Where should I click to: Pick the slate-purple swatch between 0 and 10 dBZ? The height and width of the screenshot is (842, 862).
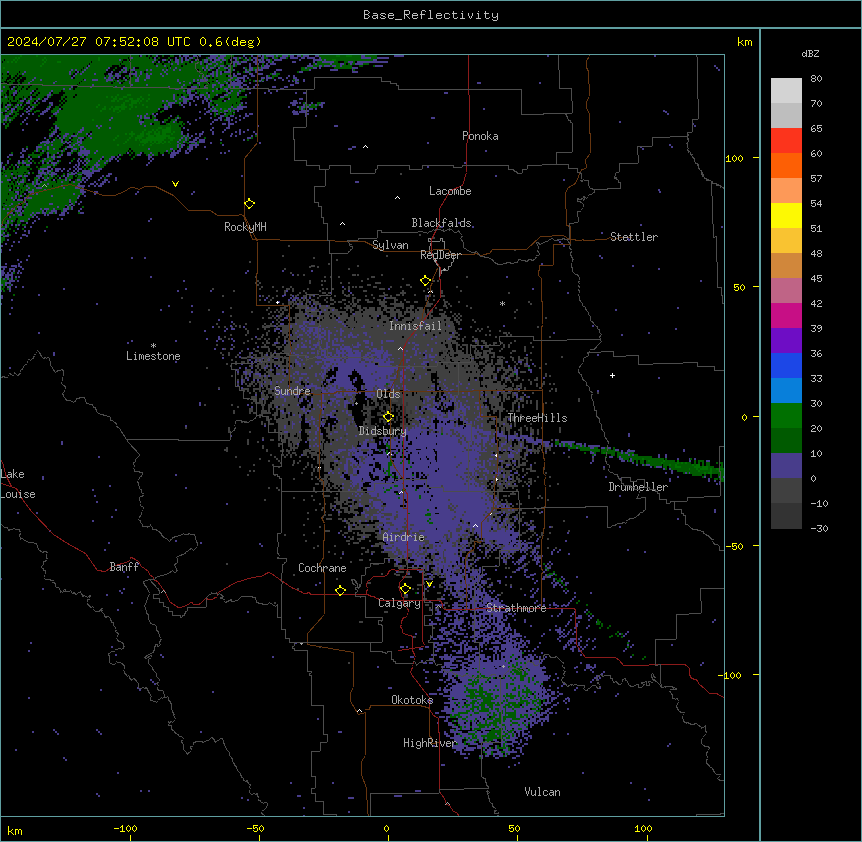point(786,466)
